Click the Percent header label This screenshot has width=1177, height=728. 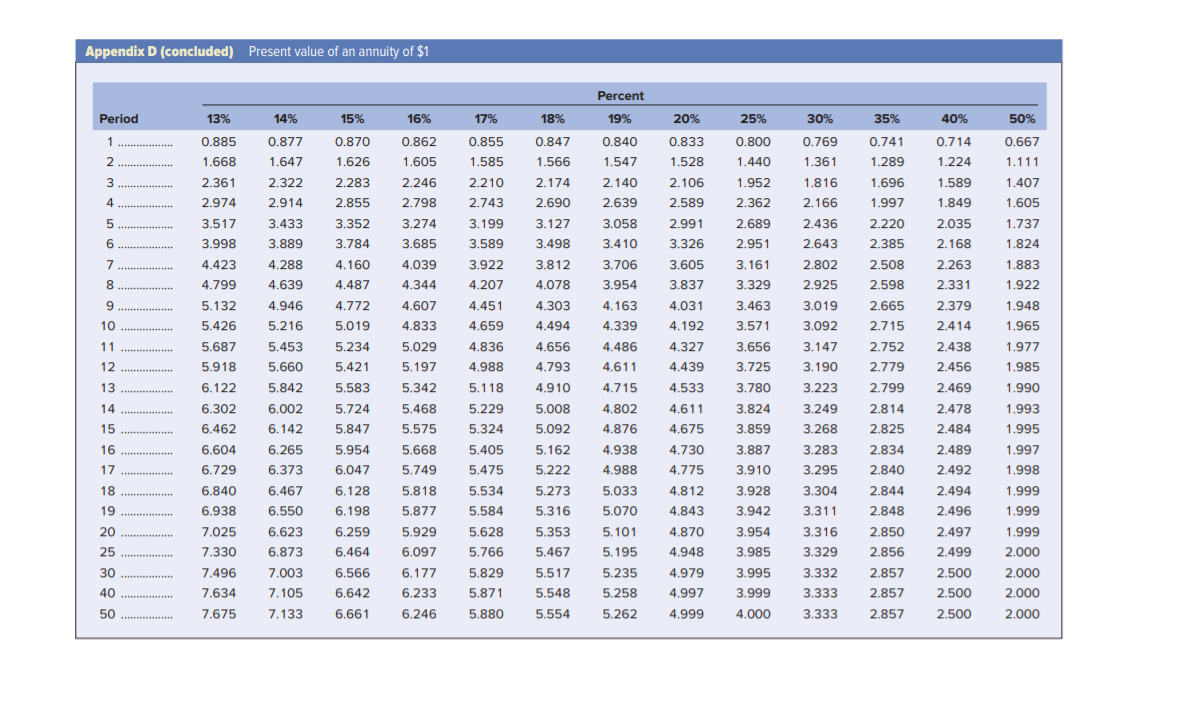point(620,96)
